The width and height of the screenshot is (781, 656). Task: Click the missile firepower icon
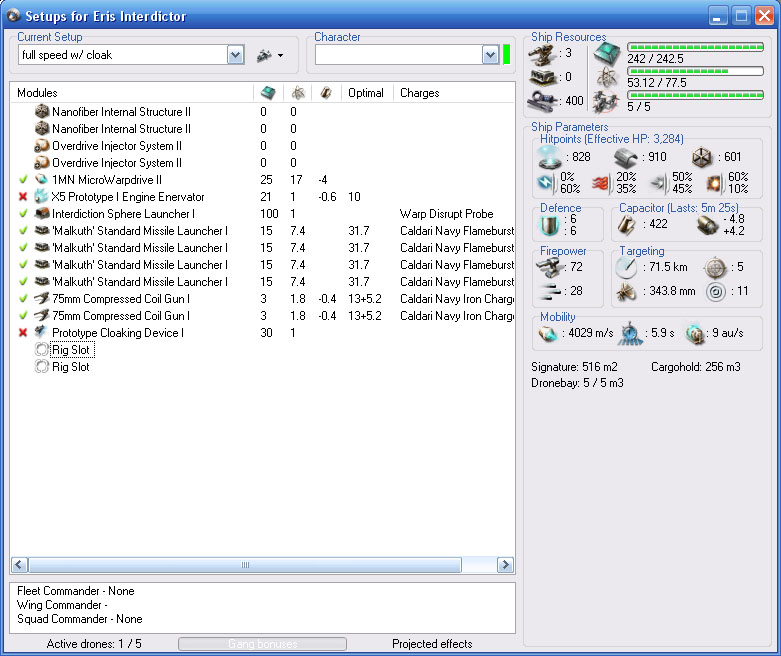[550, 291]
